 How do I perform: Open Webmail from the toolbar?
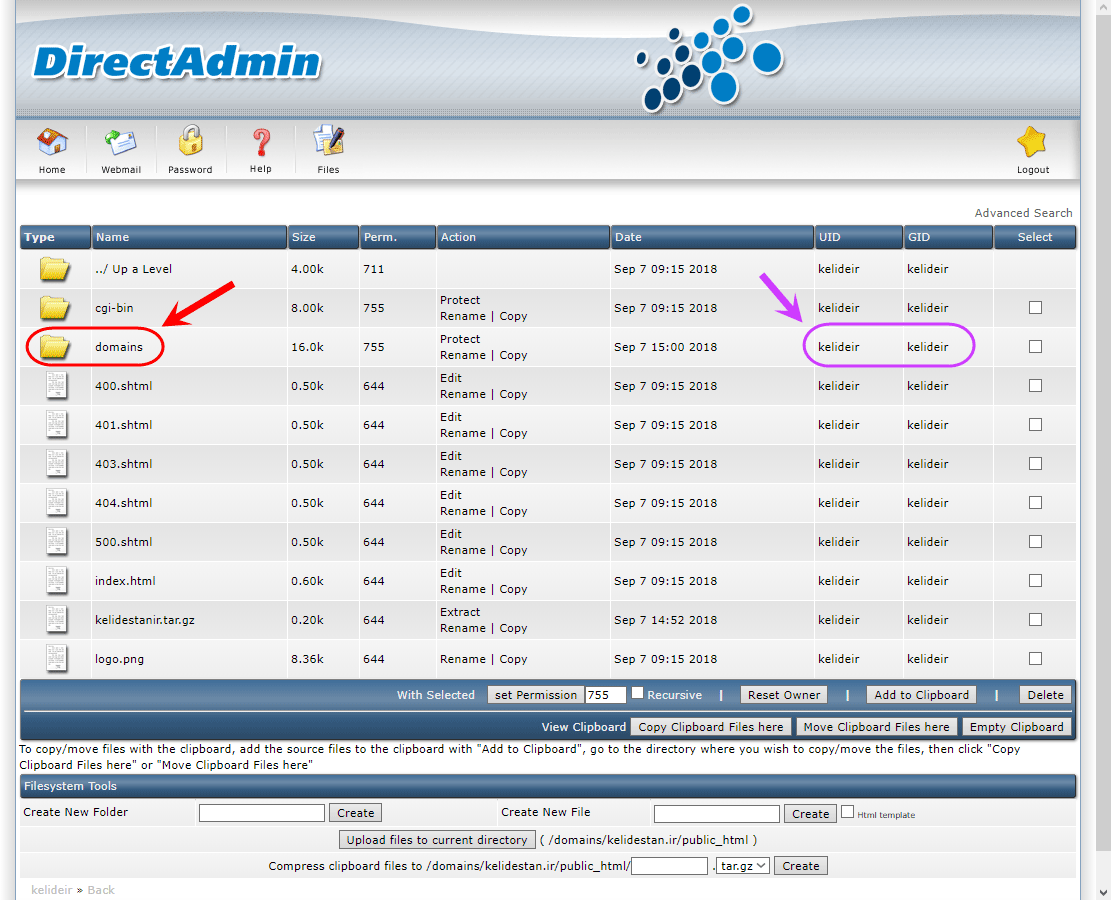tap(120, 142)
